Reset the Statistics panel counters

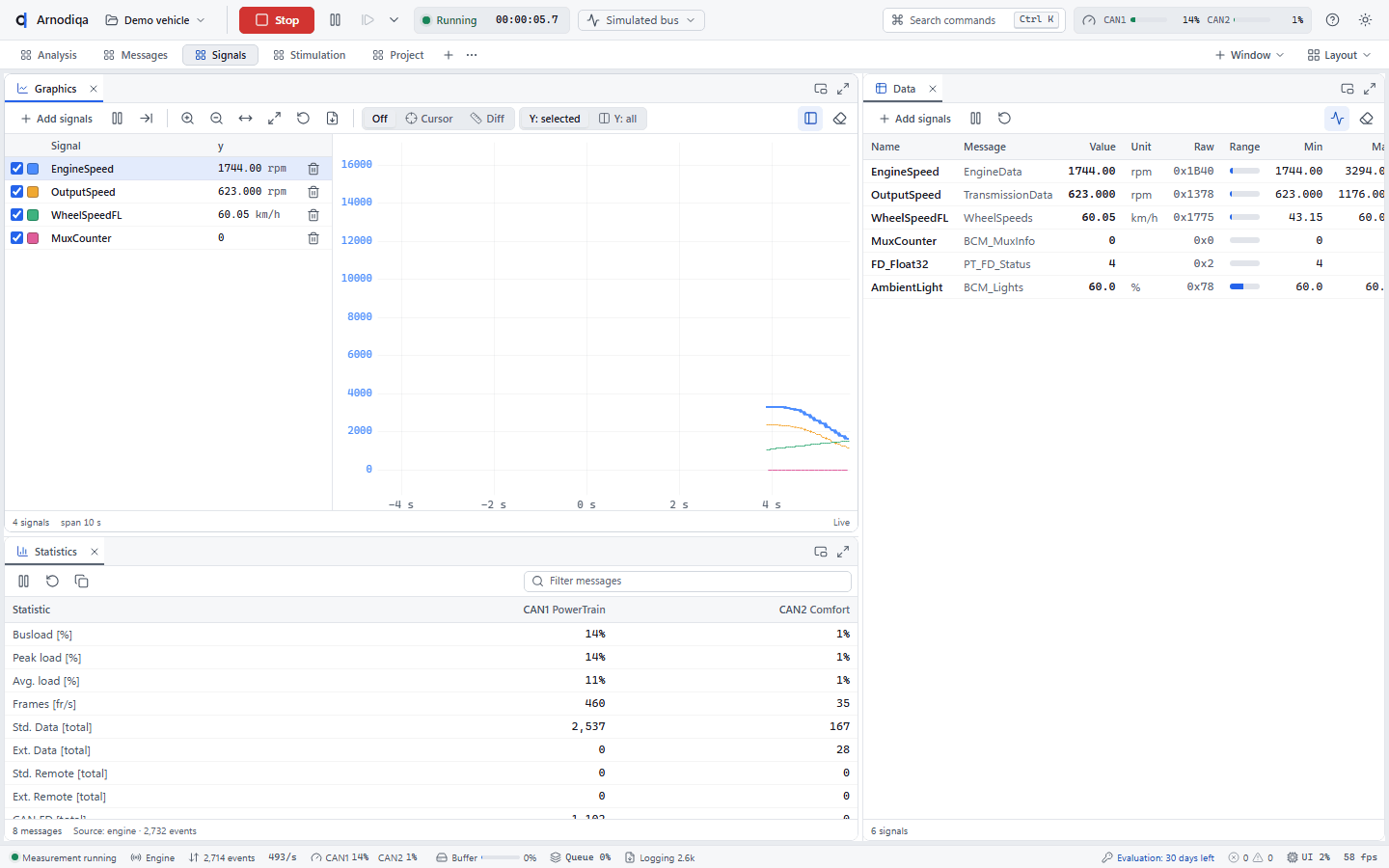click(52, 582)
